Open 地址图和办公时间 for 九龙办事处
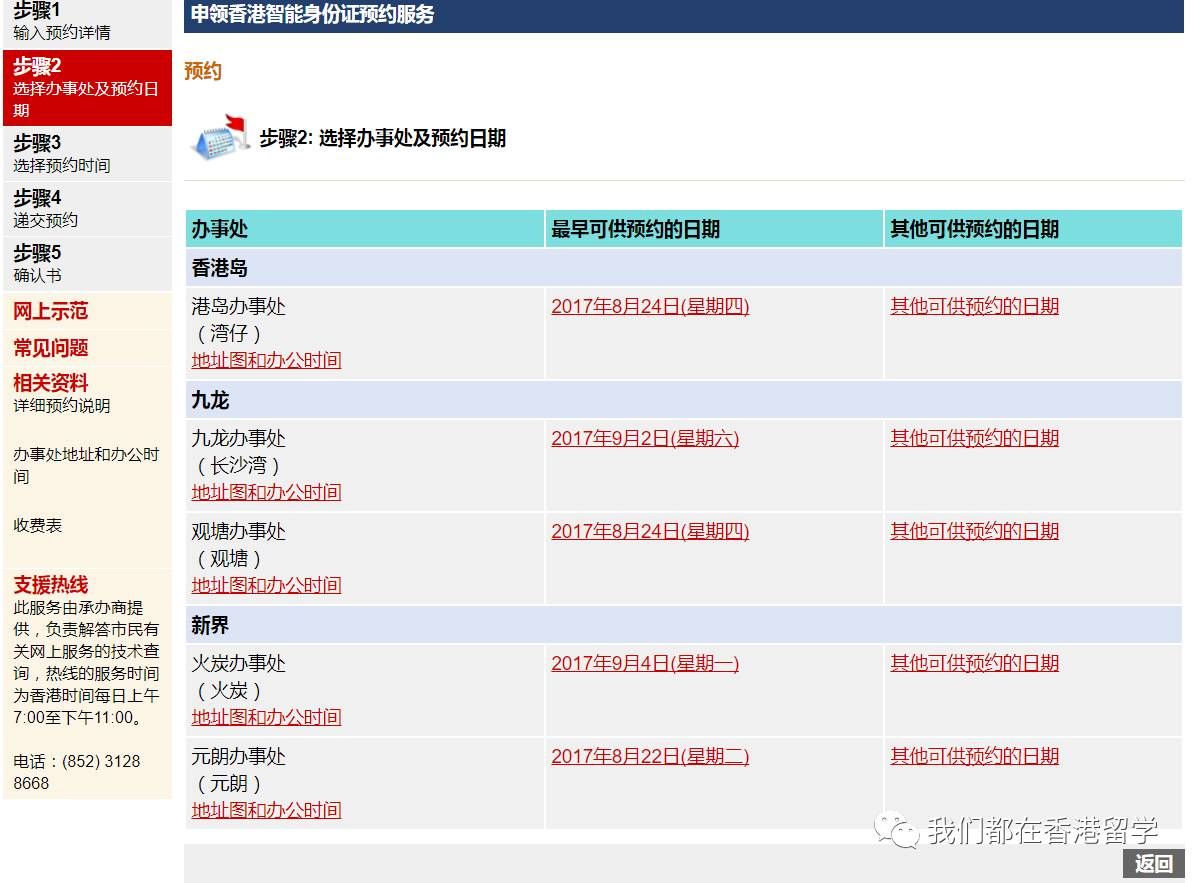The image size is (1197, 883). click(265, 492)
